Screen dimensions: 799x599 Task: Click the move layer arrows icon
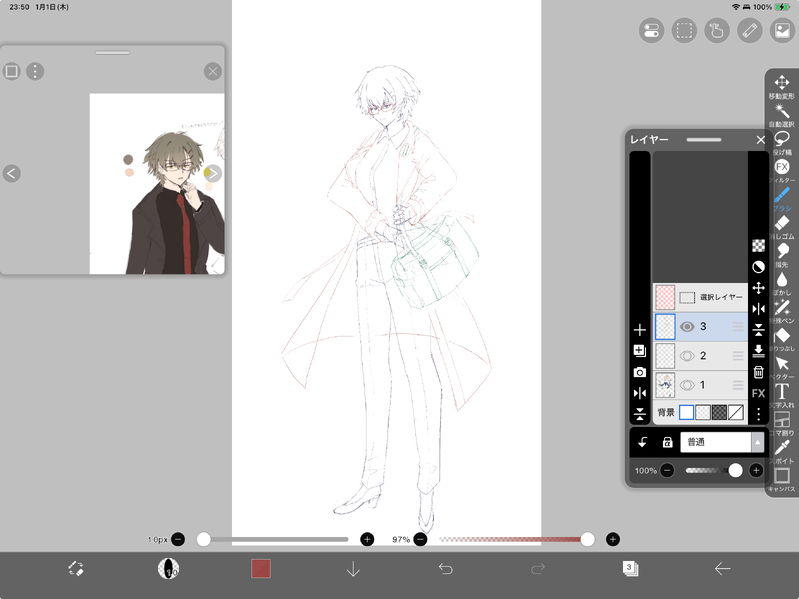[x=758, y=288]
